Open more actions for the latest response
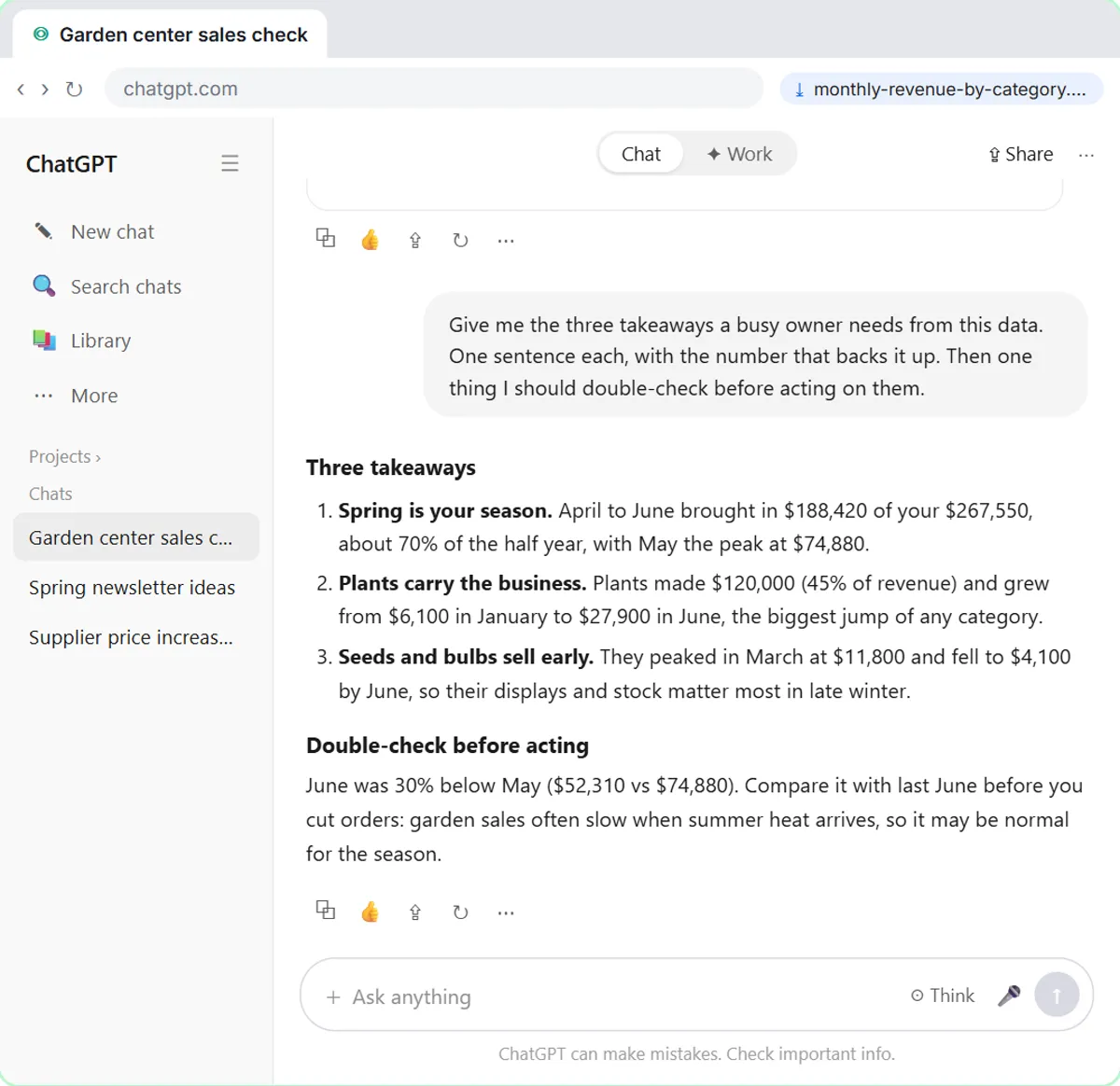1120x1086 pixels. (x=506, y=912)
